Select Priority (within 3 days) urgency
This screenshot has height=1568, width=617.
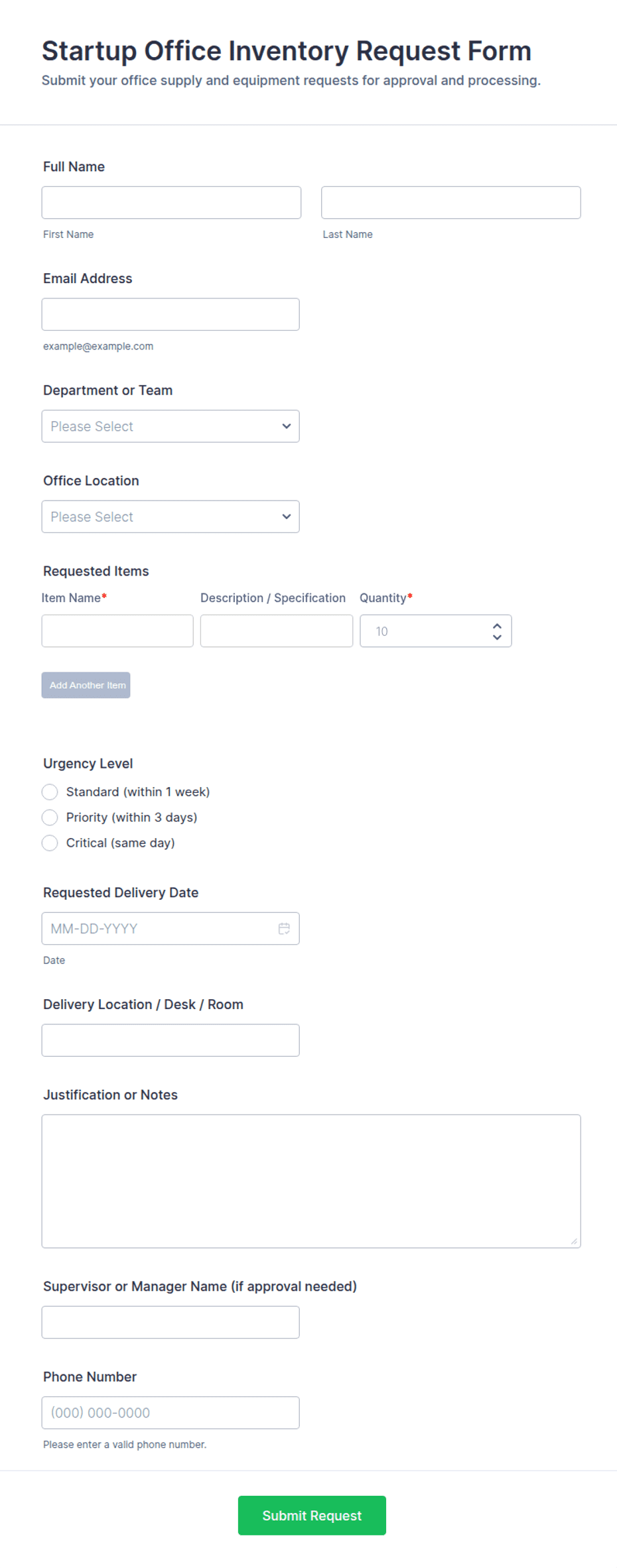(x=50, y=817)
